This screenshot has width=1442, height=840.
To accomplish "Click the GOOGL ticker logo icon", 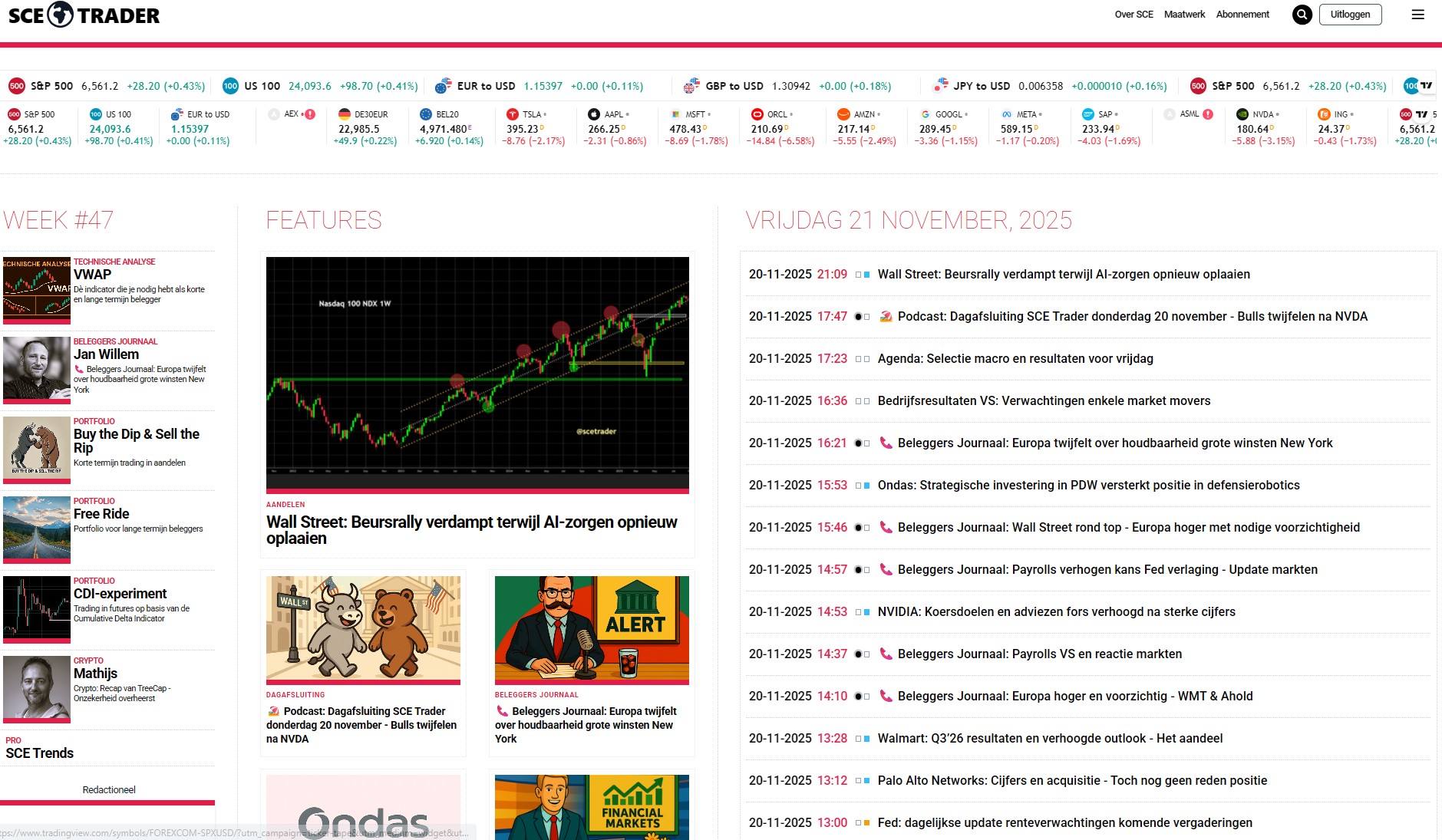I will [x=926, y=114].
